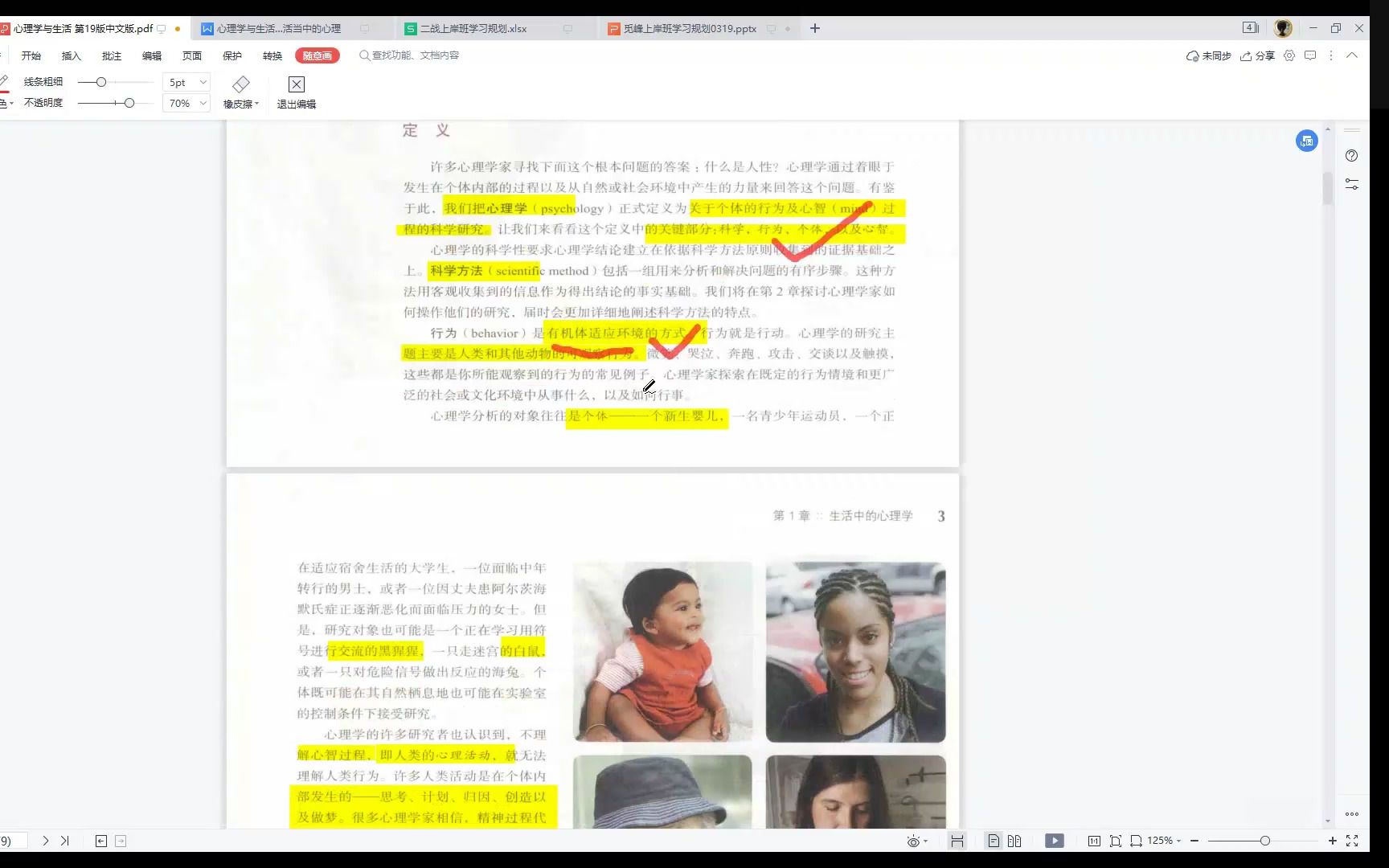Click the baby photo in document

[x=663, y=651]
